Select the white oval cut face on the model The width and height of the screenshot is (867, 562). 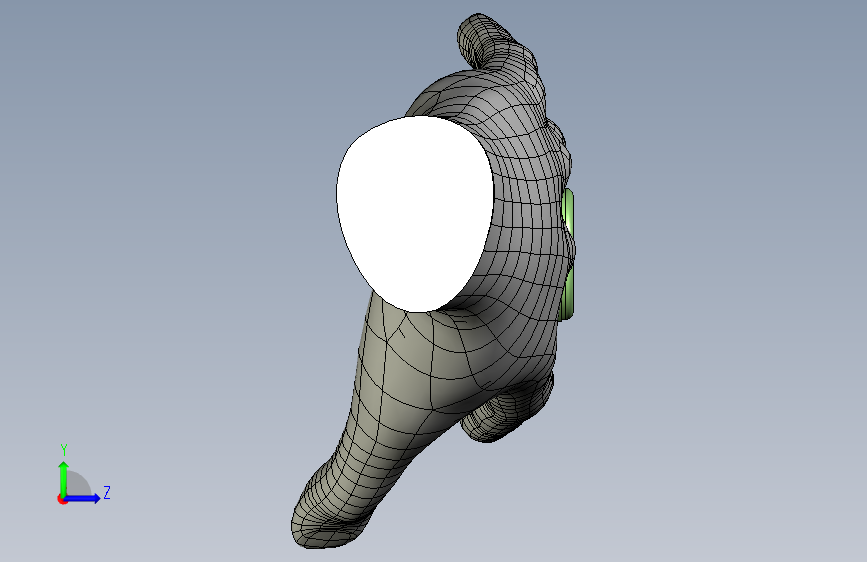pos(415,213)
